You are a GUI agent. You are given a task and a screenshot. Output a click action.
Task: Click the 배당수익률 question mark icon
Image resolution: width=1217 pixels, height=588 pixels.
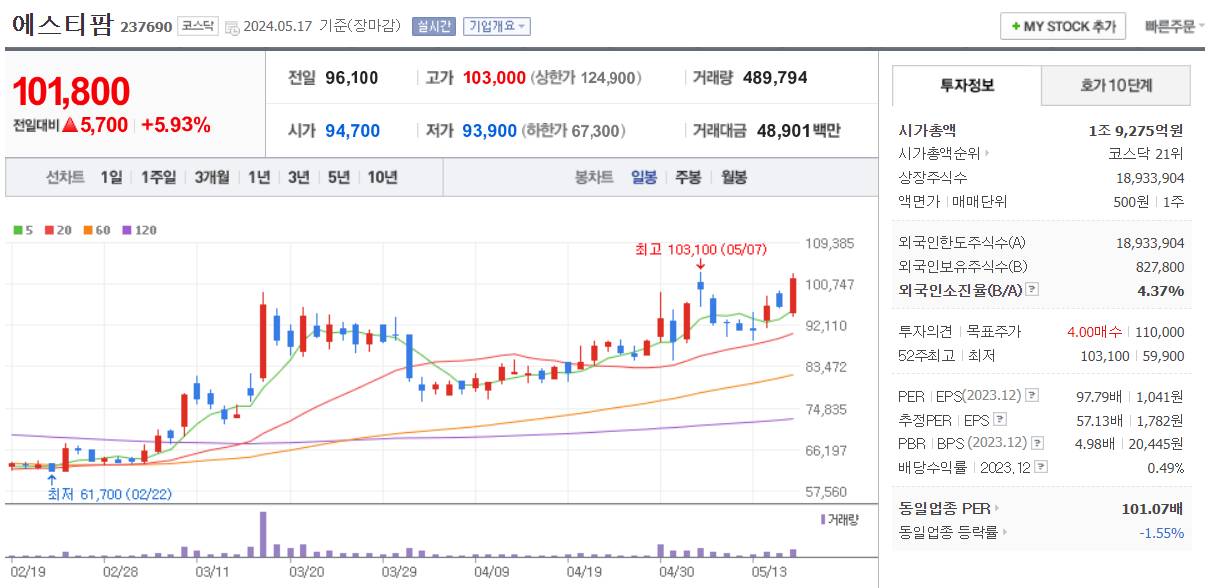1042,465
